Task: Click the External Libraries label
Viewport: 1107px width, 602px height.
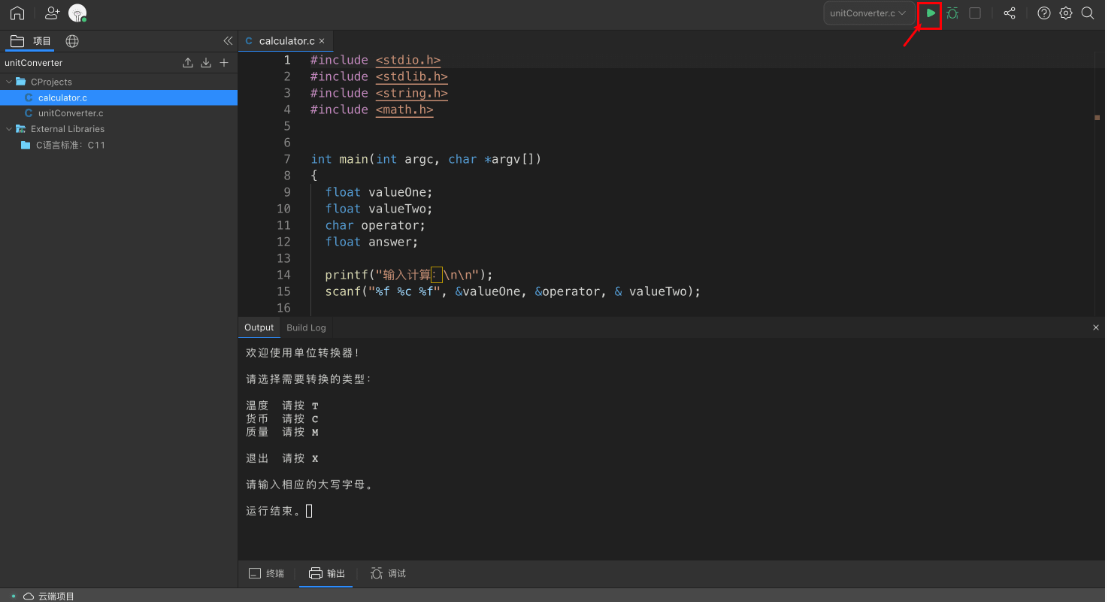Action: [x=67, y=129]
